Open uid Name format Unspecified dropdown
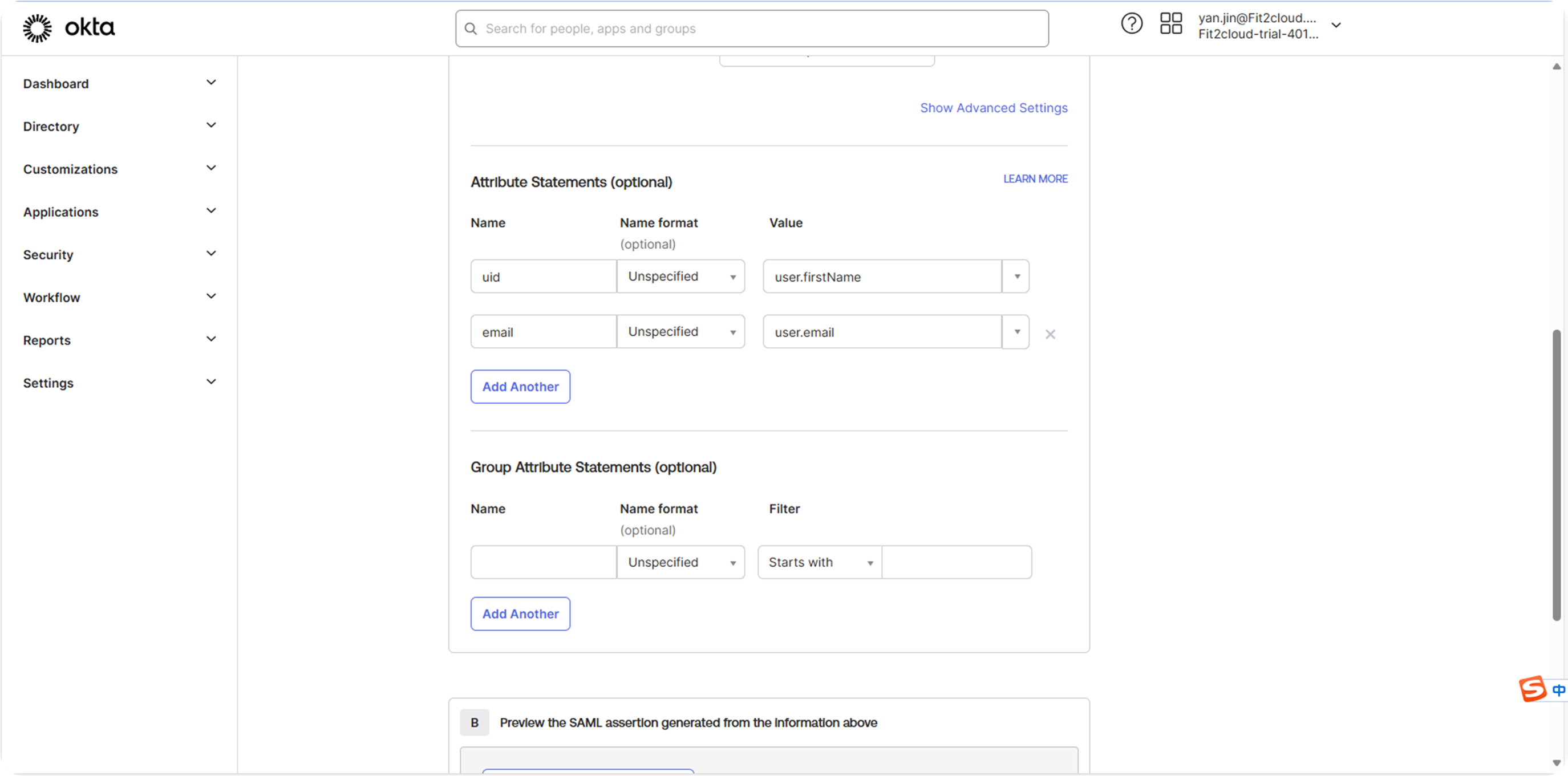 tap(680, 277)
